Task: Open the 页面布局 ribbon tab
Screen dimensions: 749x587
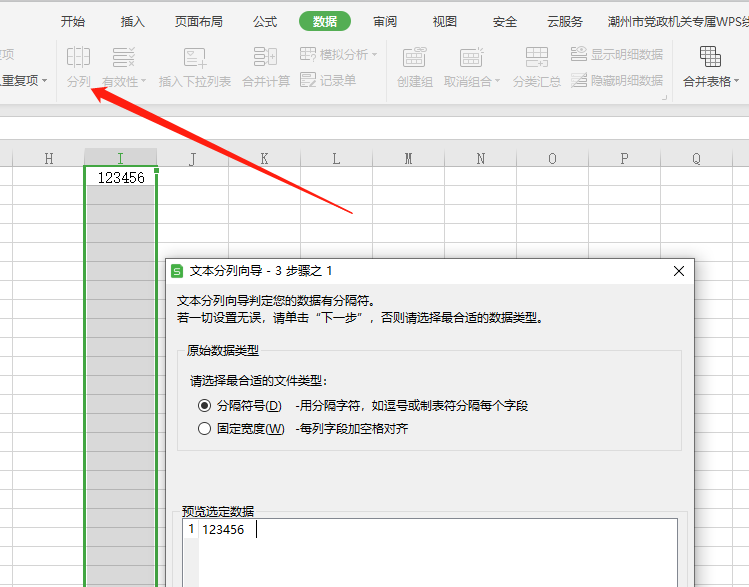Action: pos(198,21)
